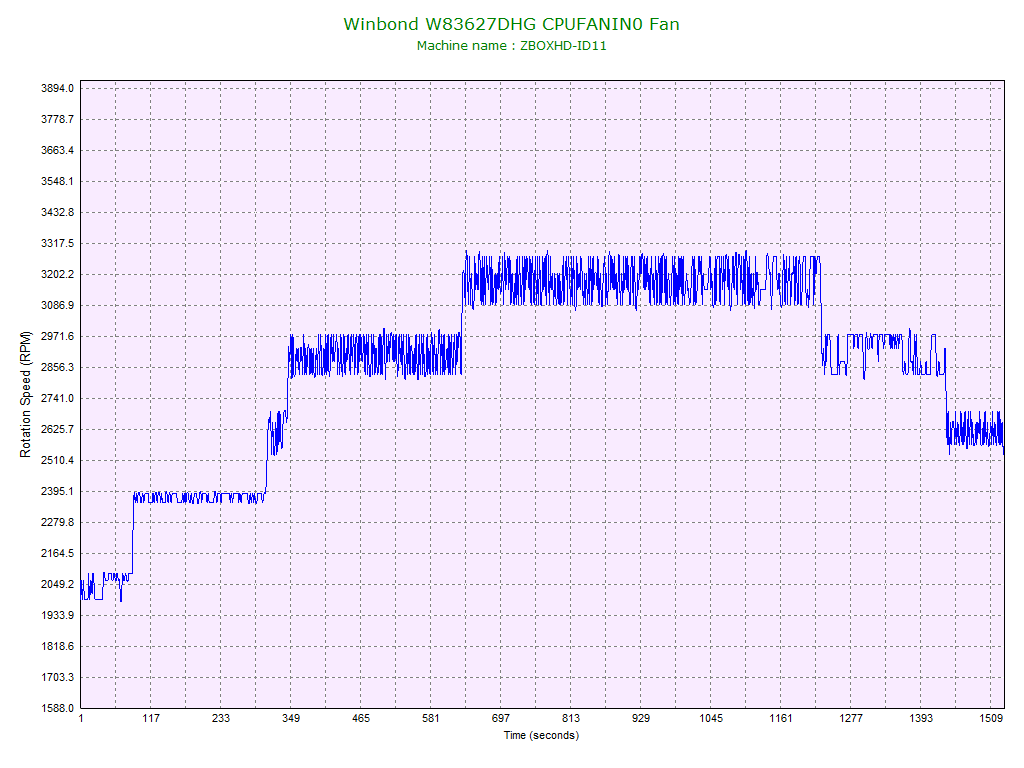Click the 3432.8 y-axis value
Screen dimensions: 1024x768
57,212
